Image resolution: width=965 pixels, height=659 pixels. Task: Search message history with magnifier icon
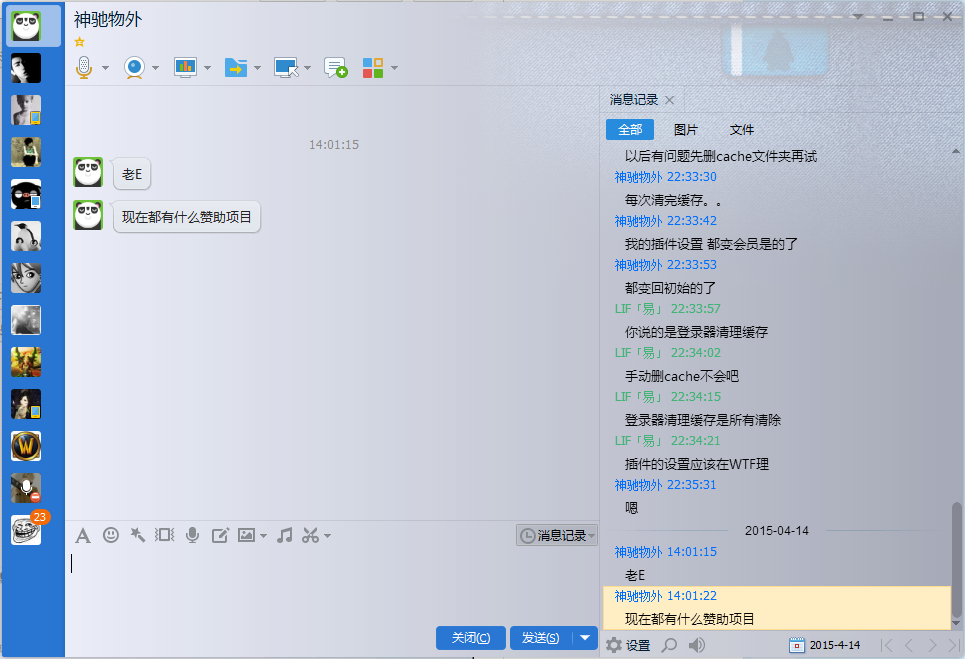click(x=669, y=645)
